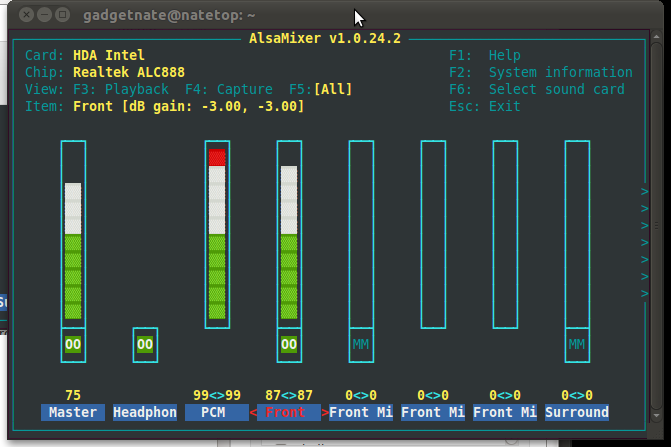671x447 pixels.
Task: Click the HDA Intel card name
Action: [x=109, y=55]
